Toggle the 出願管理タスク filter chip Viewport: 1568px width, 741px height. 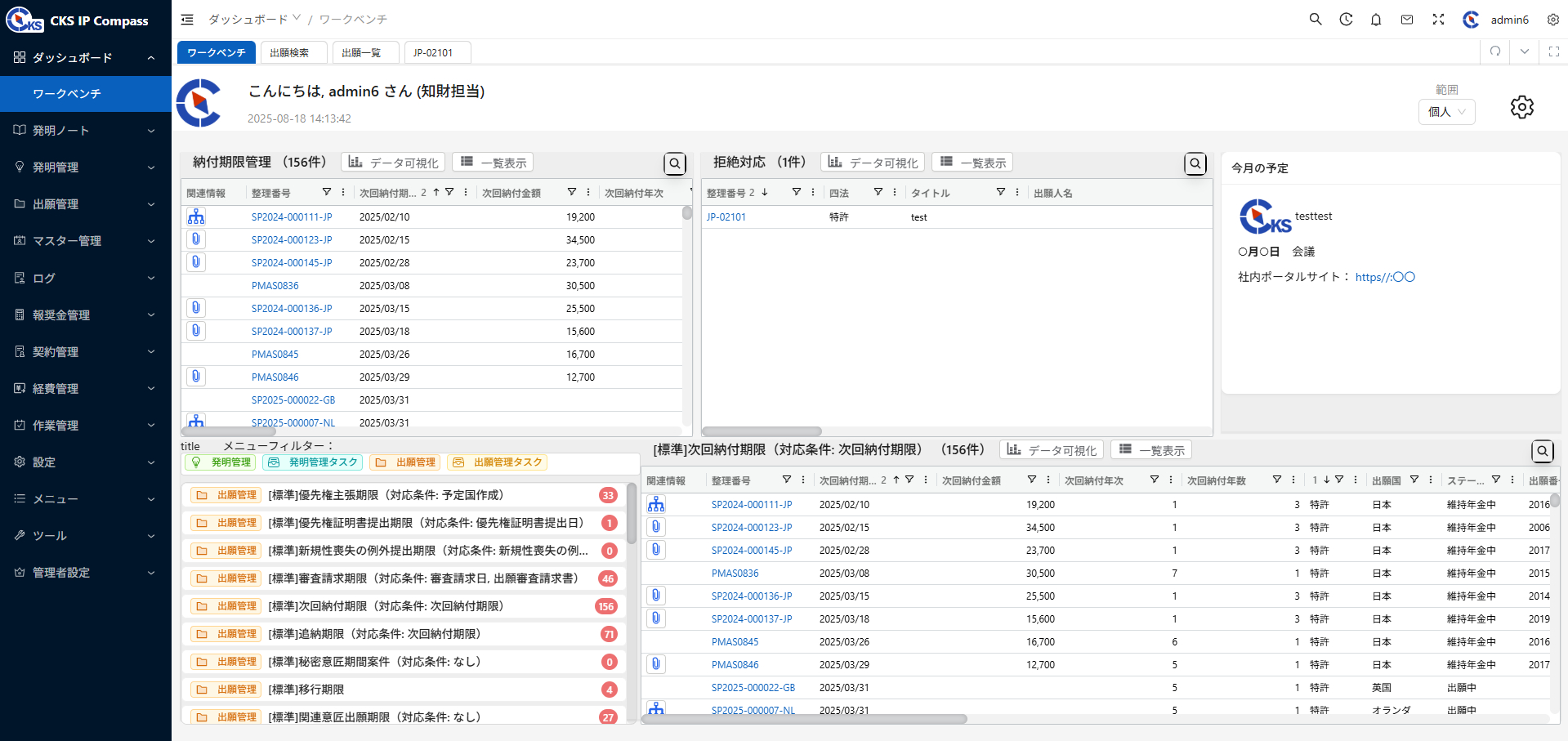[x=497, y=462]
